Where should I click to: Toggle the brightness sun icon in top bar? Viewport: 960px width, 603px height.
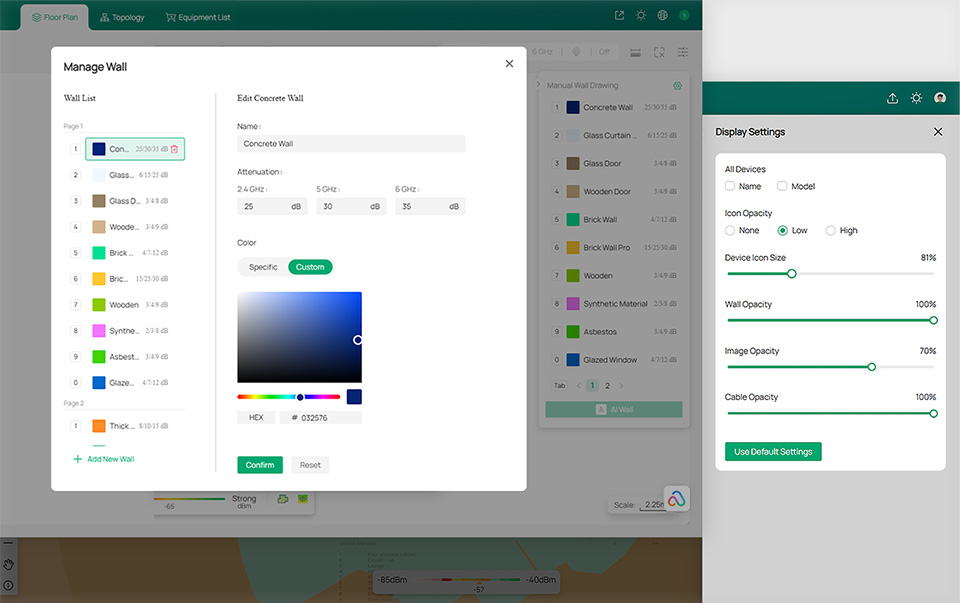(641, 15)
